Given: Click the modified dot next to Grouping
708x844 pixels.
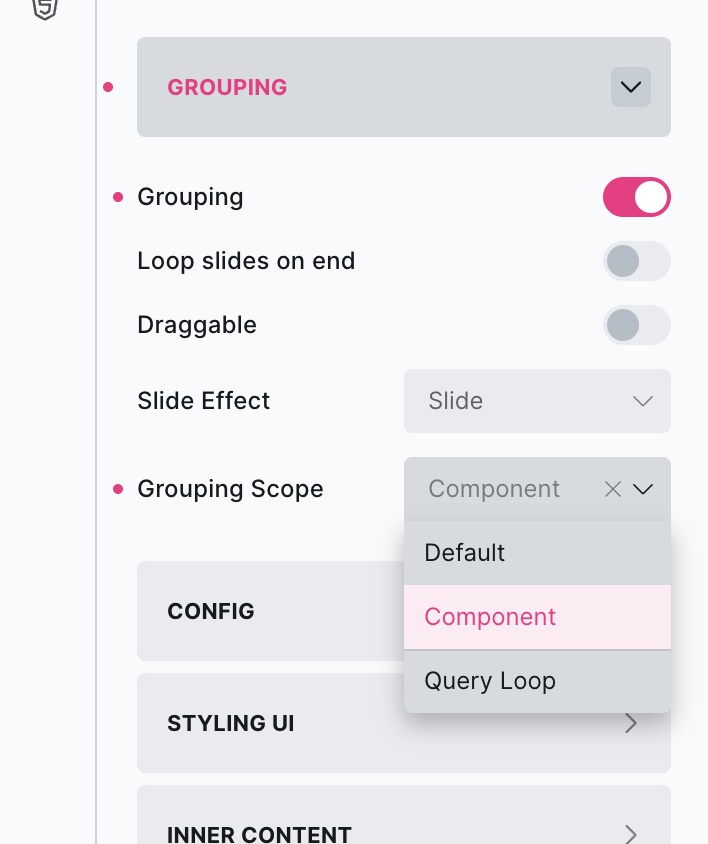Looking at the screenshot, I should (118, 197).
